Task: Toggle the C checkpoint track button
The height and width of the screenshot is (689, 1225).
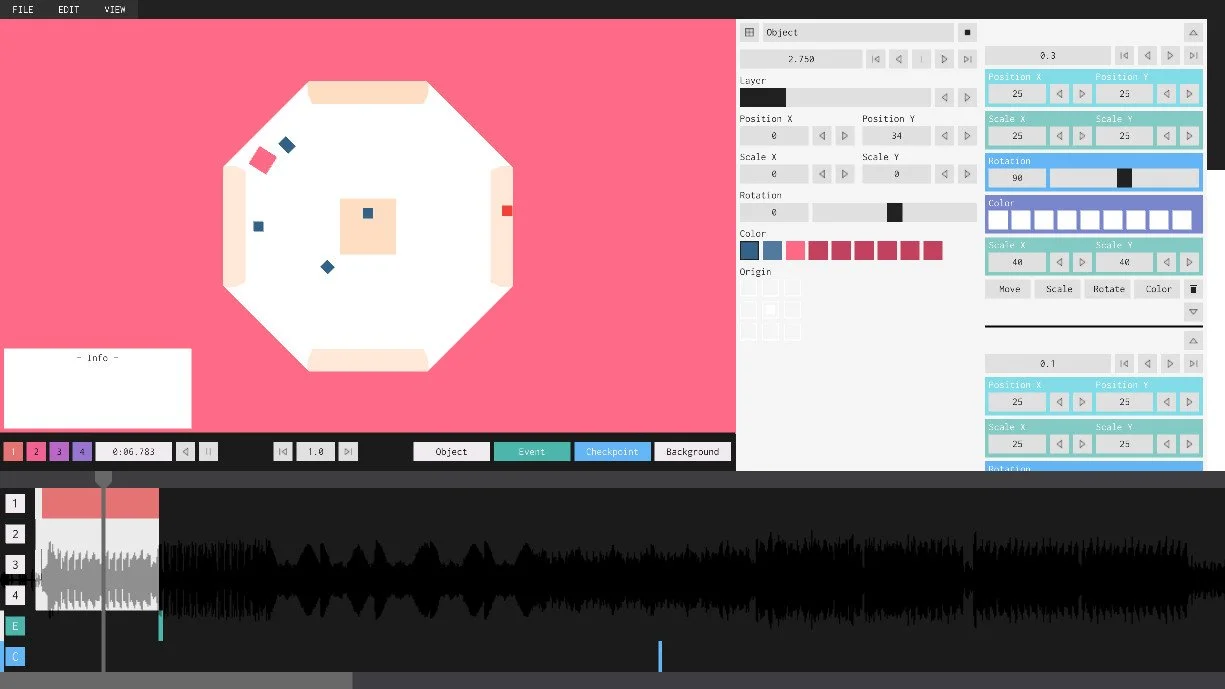Action: (x=15, y=657)
